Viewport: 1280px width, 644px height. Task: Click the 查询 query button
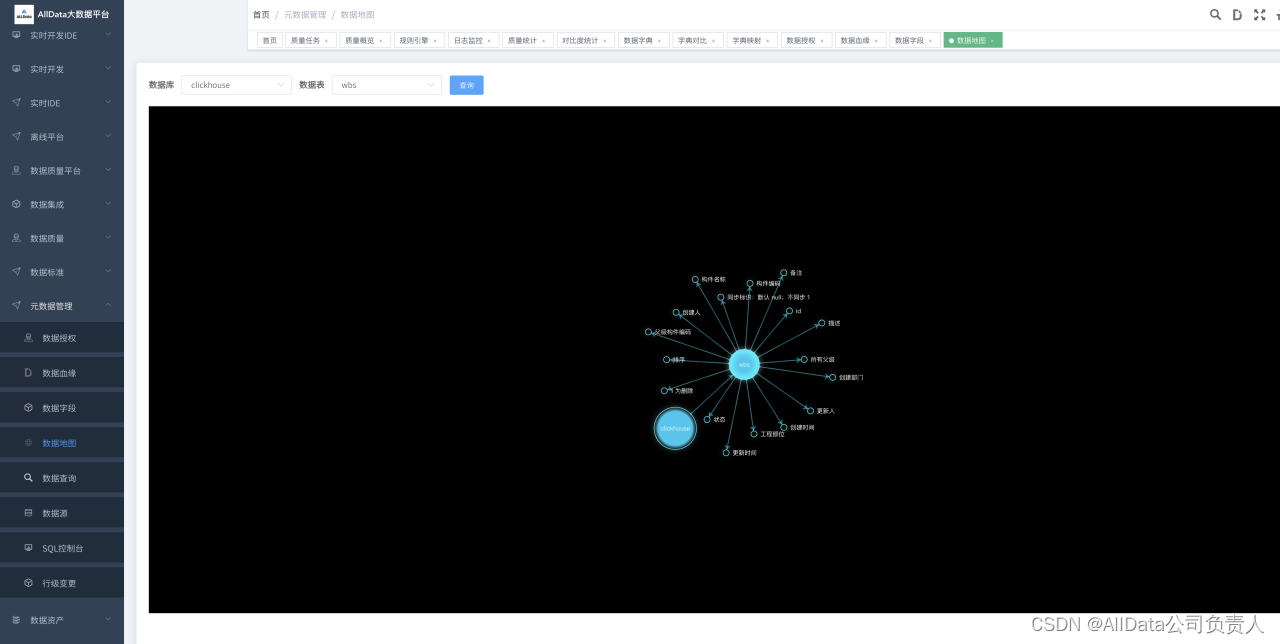(467, 85)
